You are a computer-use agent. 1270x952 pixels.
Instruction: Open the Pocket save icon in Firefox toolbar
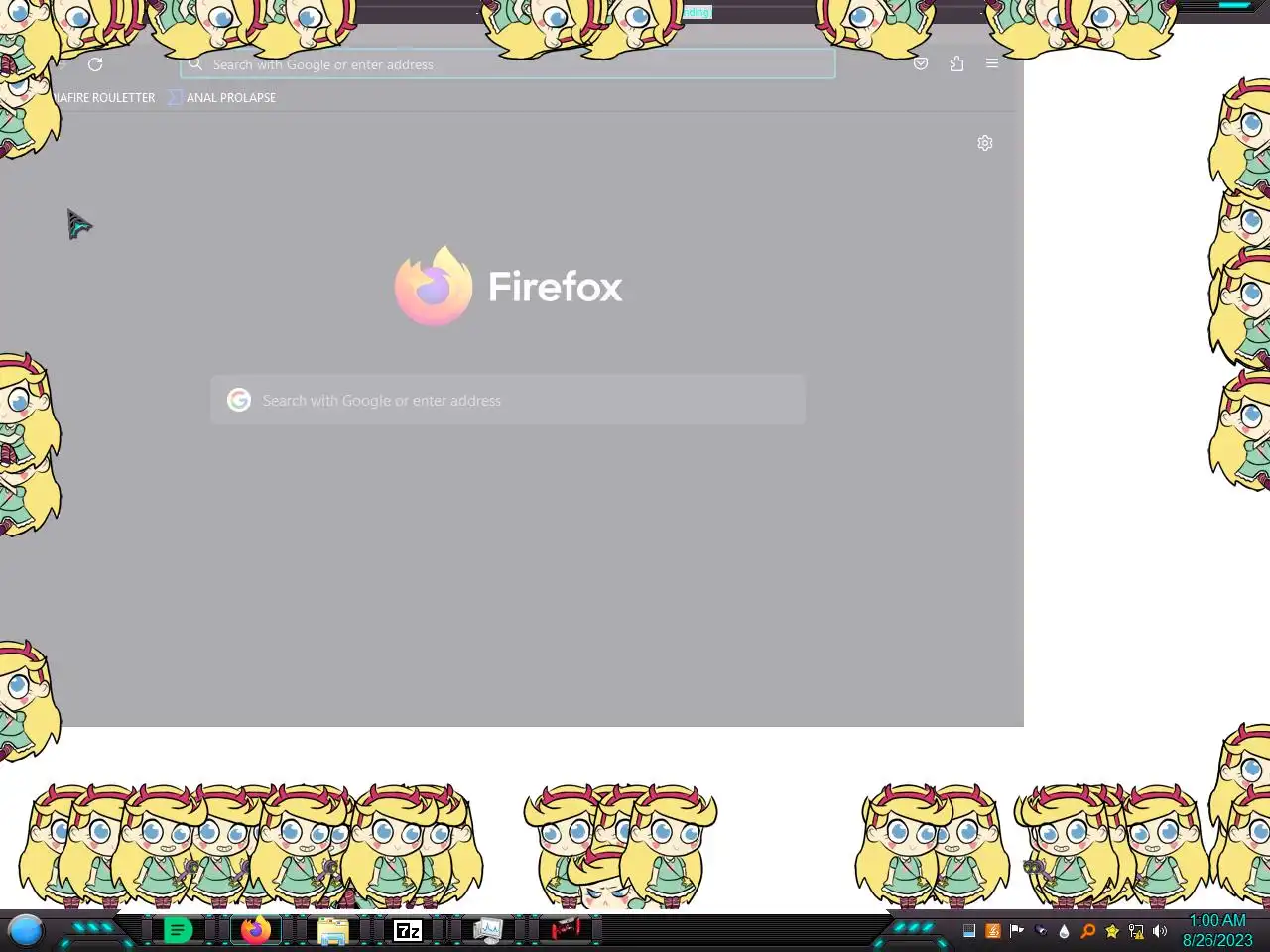click(921, 63)
